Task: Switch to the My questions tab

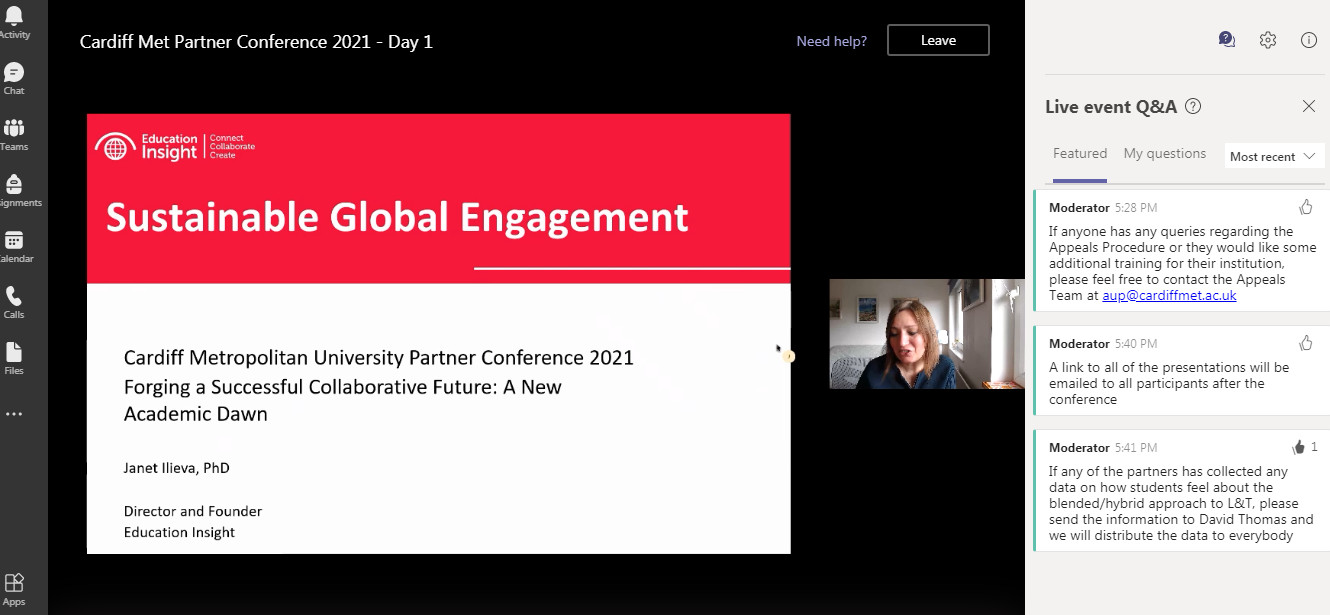Action: [1165, 154]
